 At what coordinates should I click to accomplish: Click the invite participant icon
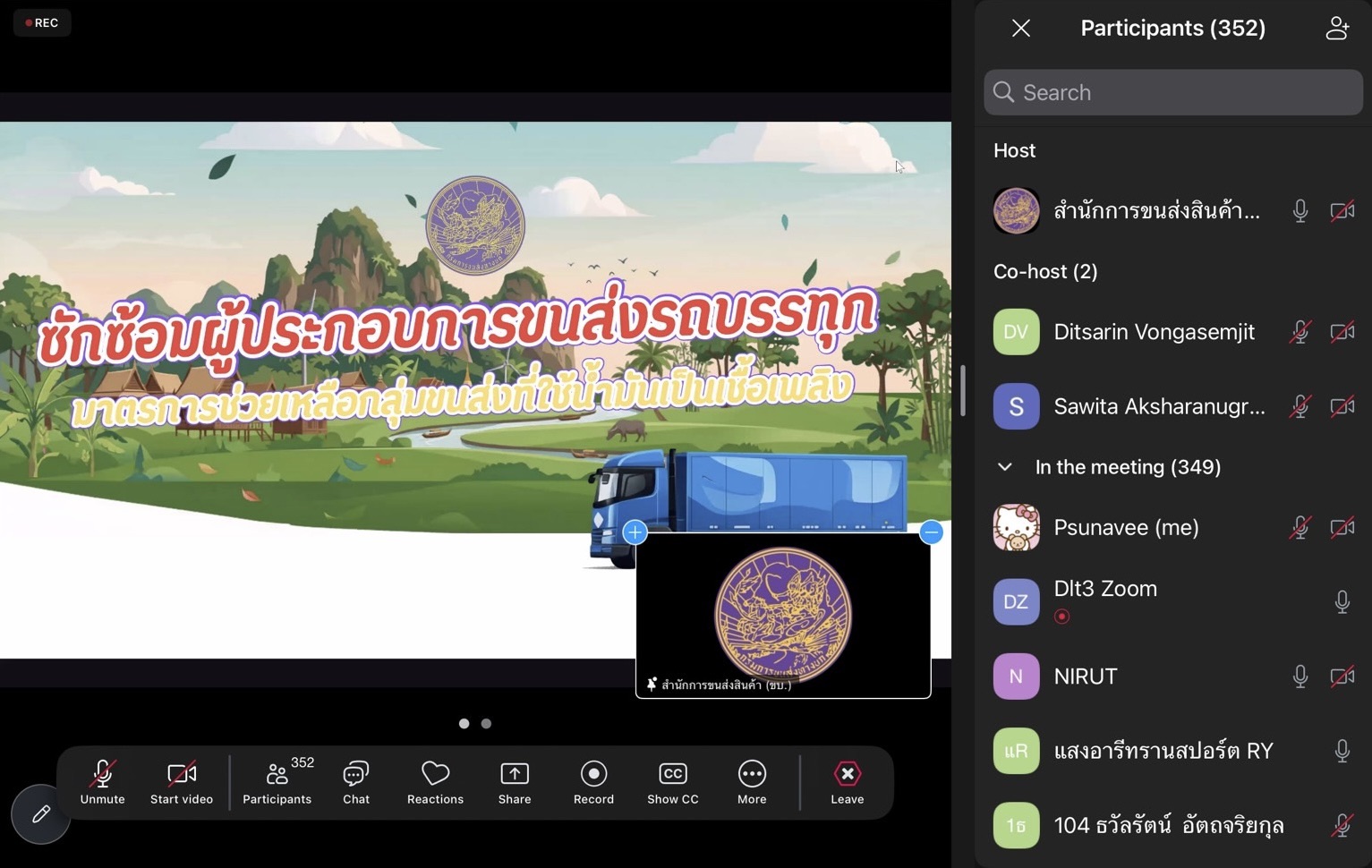pyautogui.click(x=1337, y=29)
